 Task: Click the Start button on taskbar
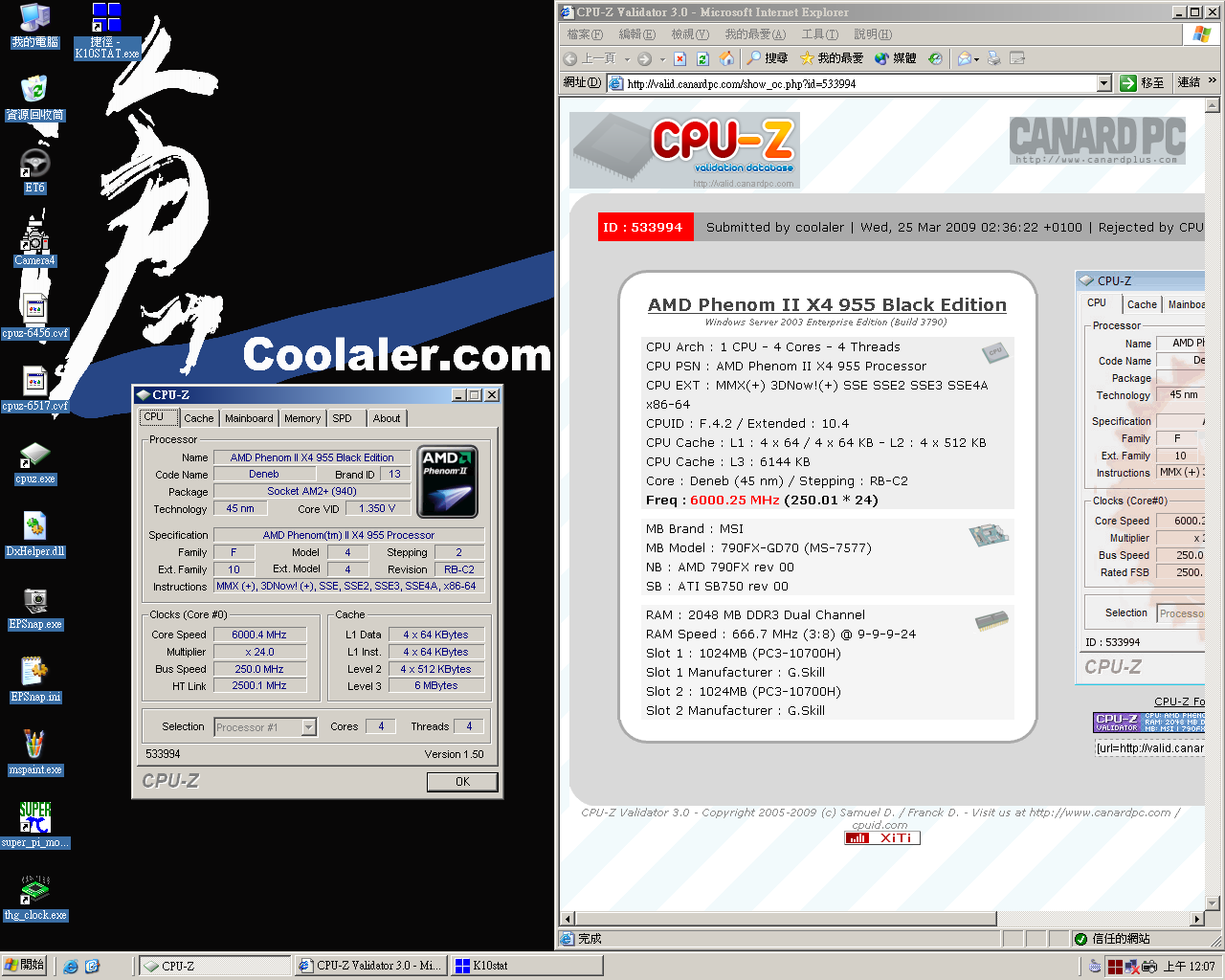[x=24, y=966]
